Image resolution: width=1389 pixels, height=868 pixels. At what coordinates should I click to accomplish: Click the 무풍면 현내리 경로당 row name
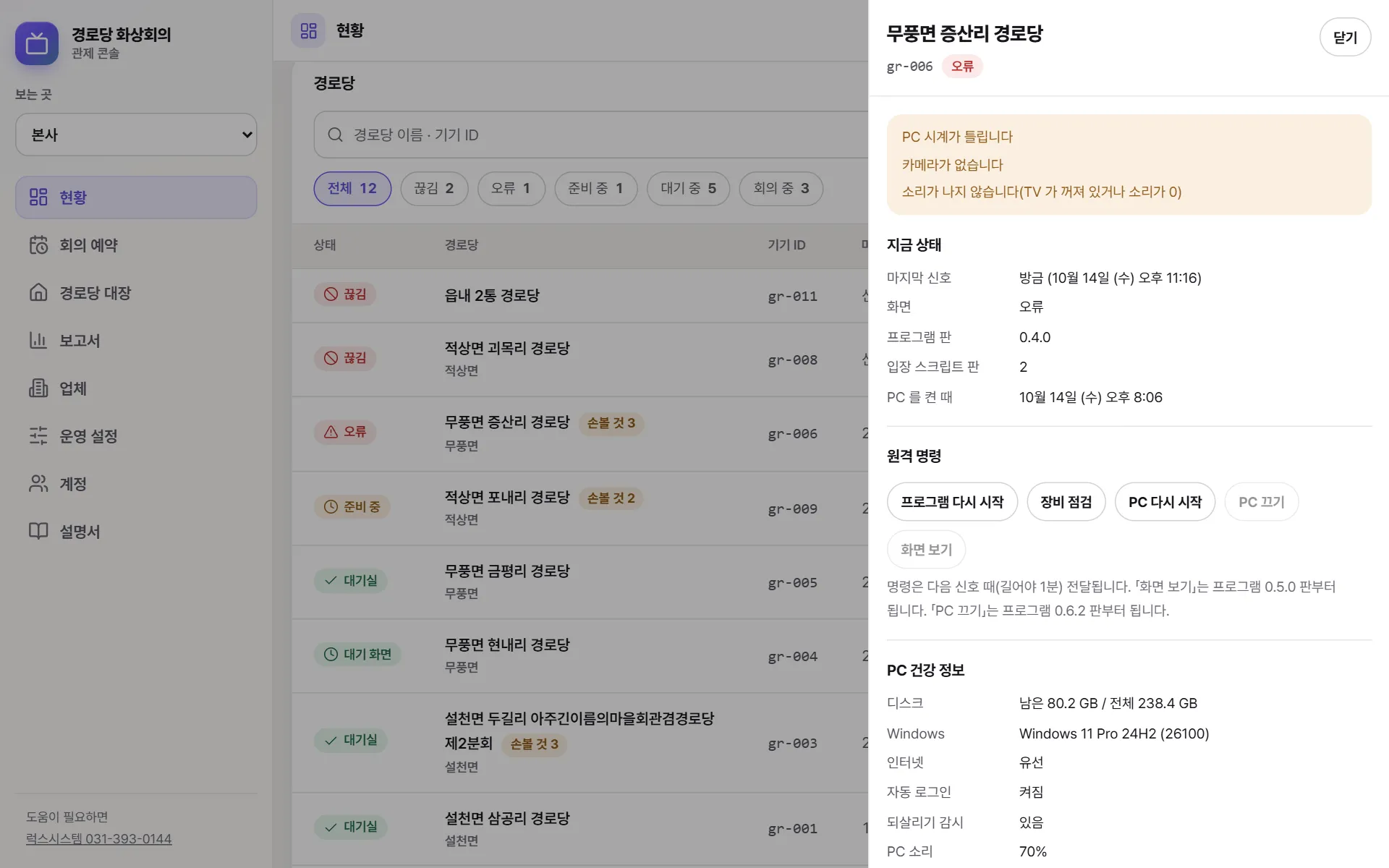pyautogui.click(x=507, y=644)
